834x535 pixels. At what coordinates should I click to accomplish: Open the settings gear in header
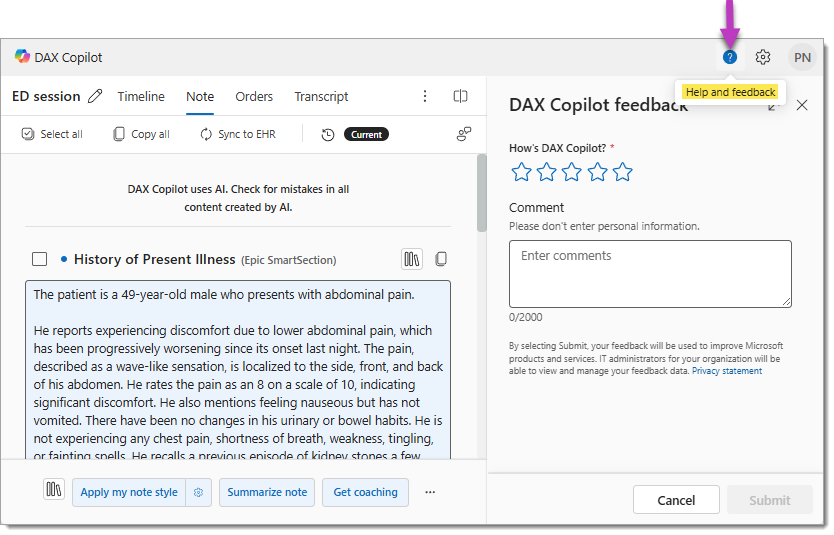pos(763,57)
